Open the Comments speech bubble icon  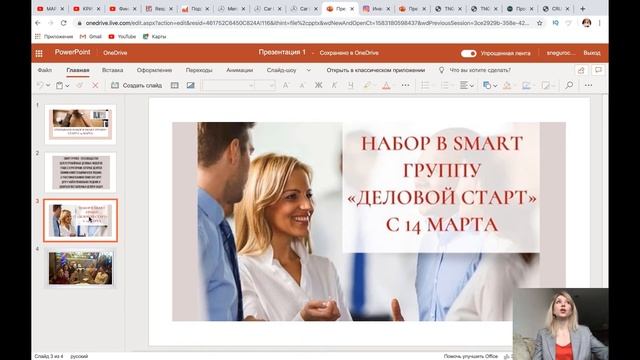tap(598, 70)
